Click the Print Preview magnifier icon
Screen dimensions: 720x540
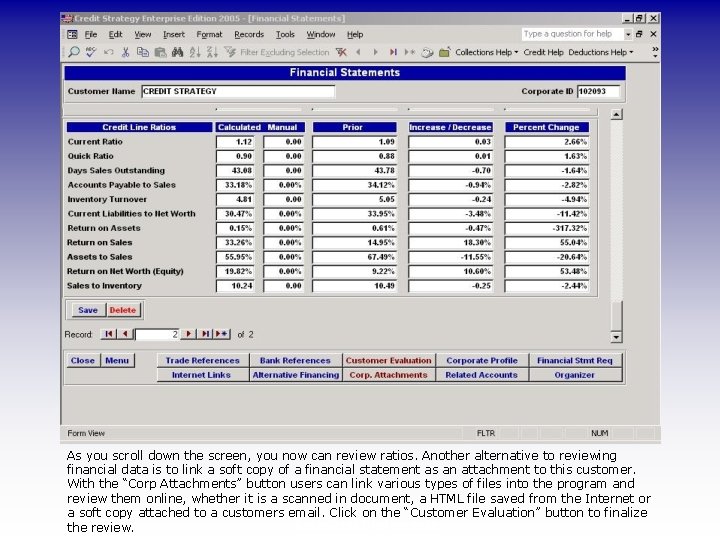click(73, 52)
